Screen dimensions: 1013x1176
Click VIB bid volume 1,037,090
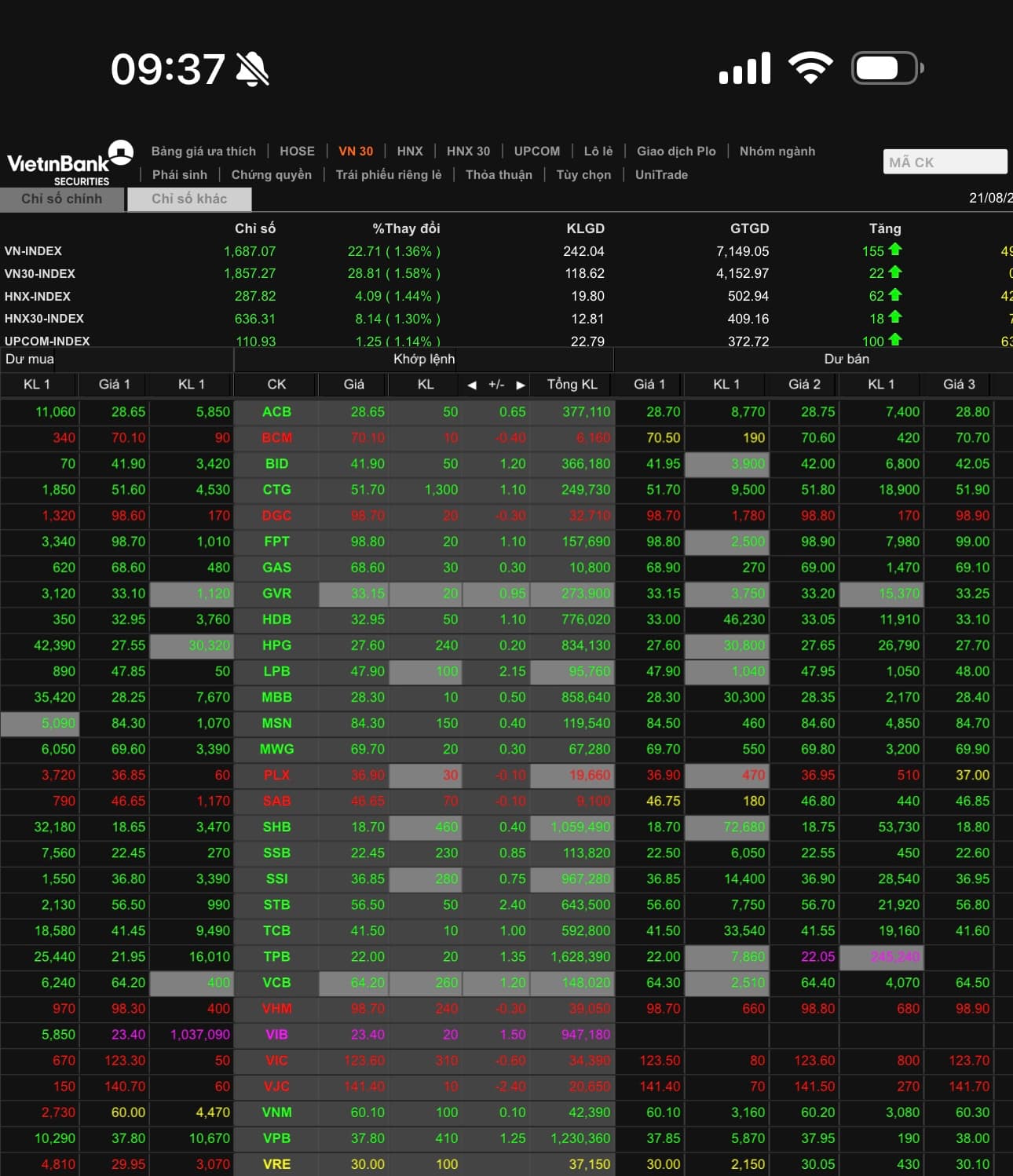(x=200, y=1034)
